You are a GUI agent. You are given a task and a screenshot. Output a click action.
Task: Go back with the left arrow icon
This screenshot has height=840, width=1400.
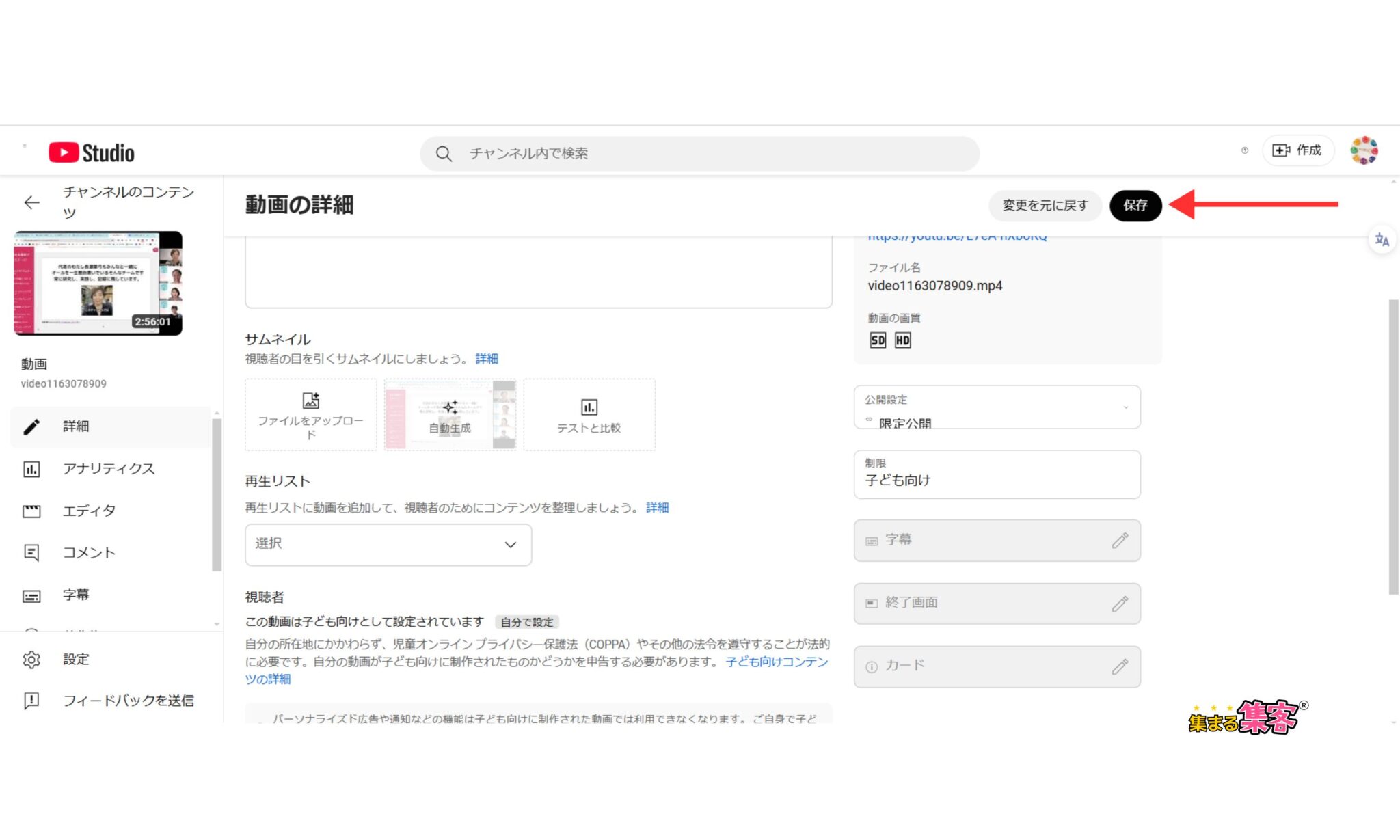pos(31,202)
